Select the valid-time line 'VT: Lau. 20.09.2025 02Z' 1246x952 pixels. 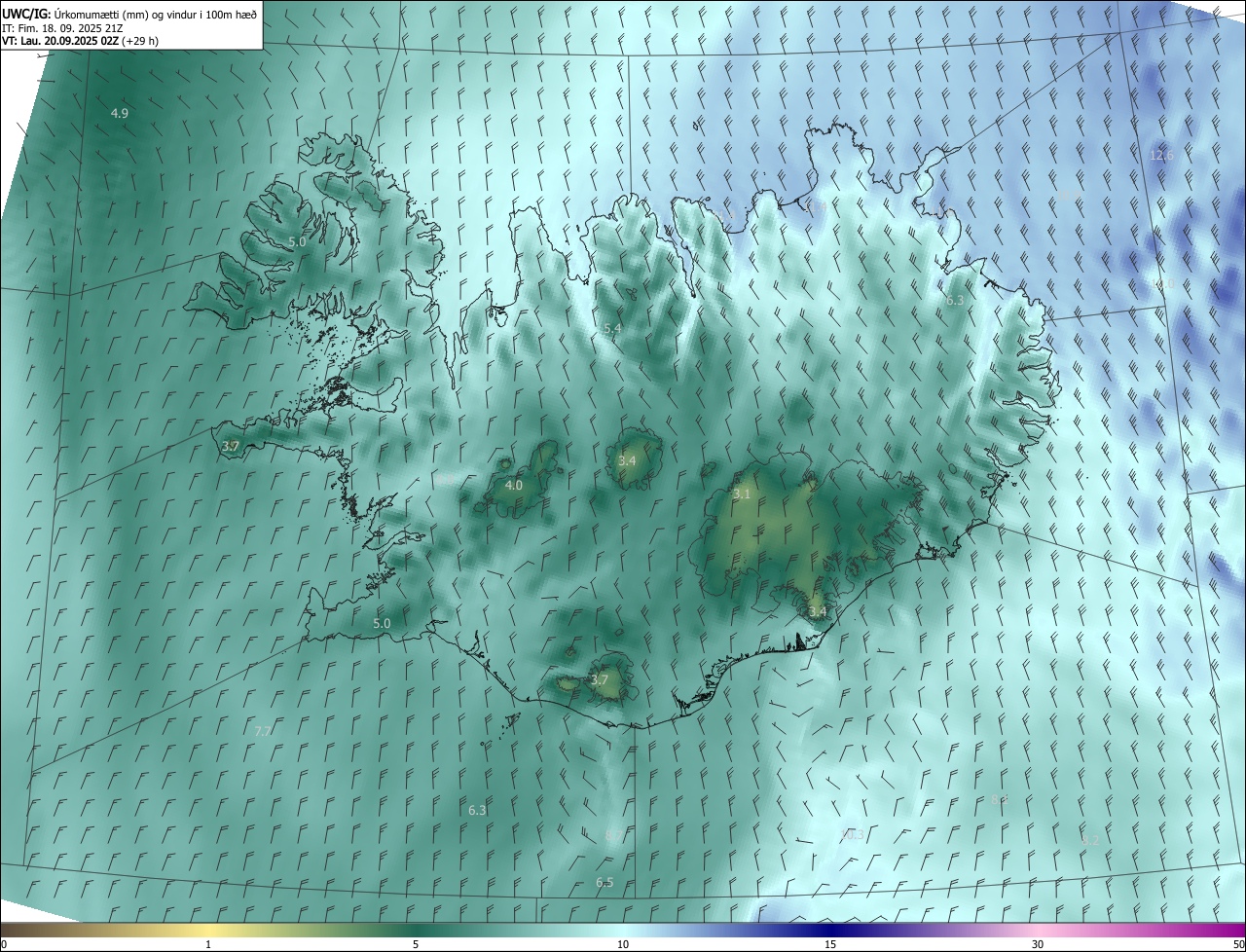click(60, 42)
